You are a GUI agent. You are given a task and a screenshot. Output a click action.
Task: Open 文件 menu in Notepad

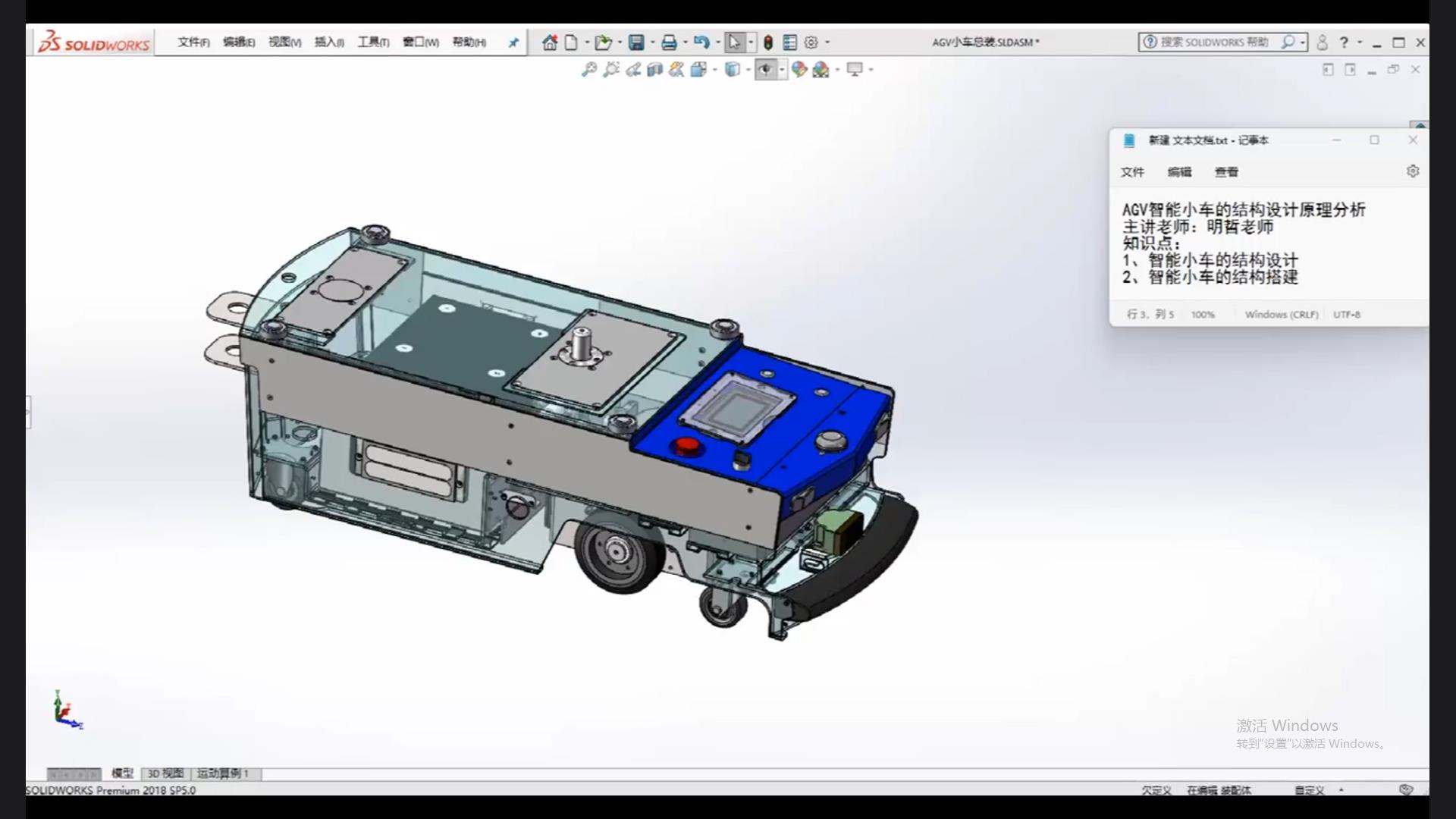point(1132,172)
